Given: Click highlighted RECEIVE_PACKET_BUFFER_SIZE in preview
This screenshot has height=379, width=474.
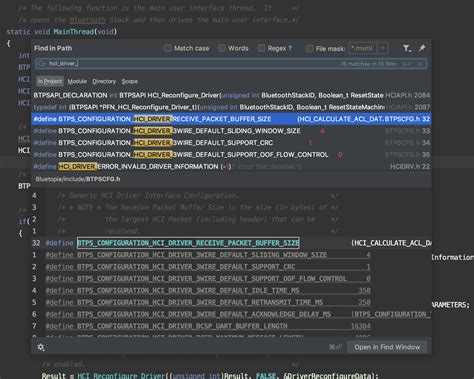Looking at the screenshot, I should tap(188, 243).
